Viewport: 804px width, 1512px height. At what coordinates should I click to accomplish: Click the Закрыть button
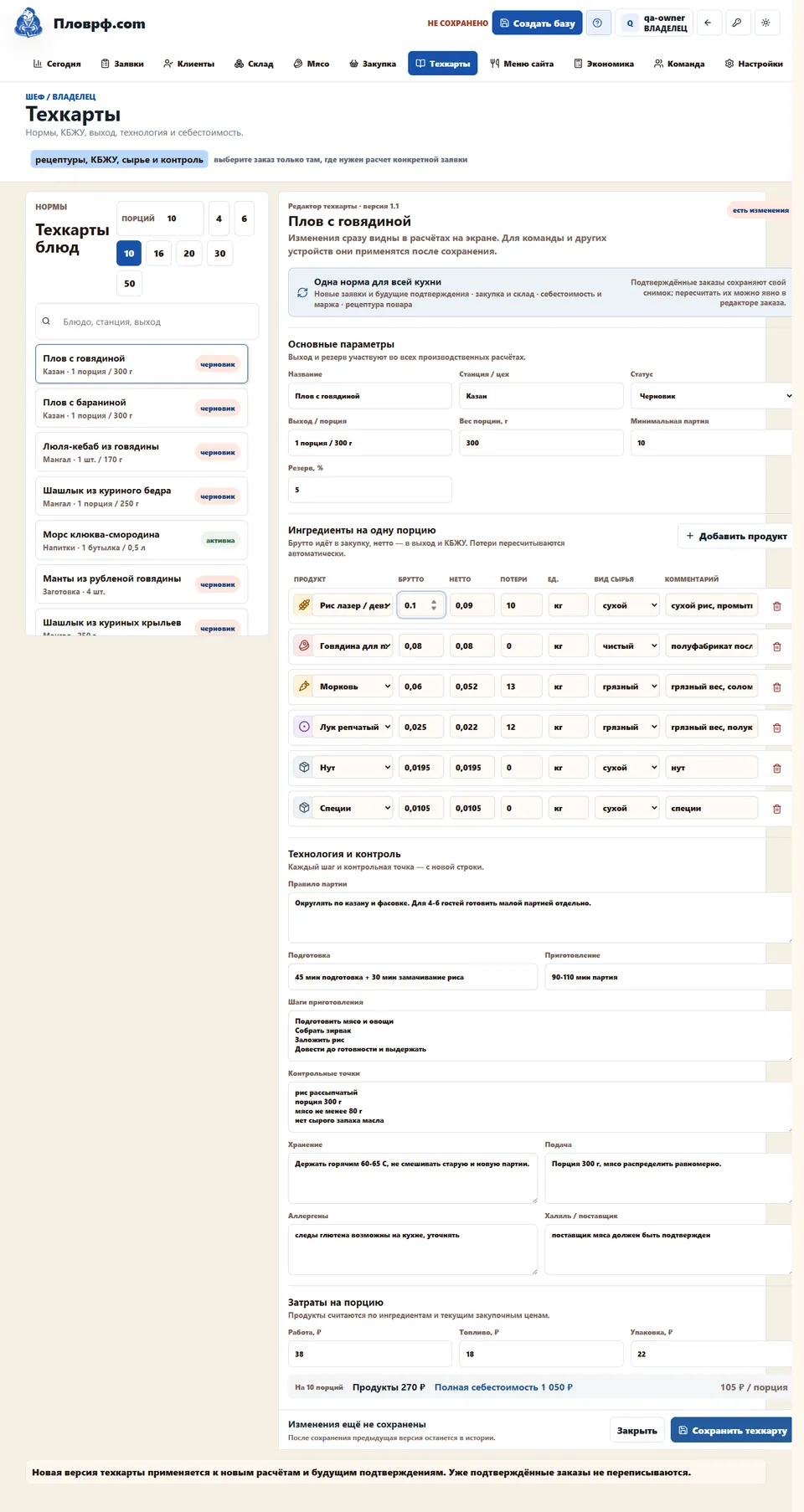coord(637,1431)
